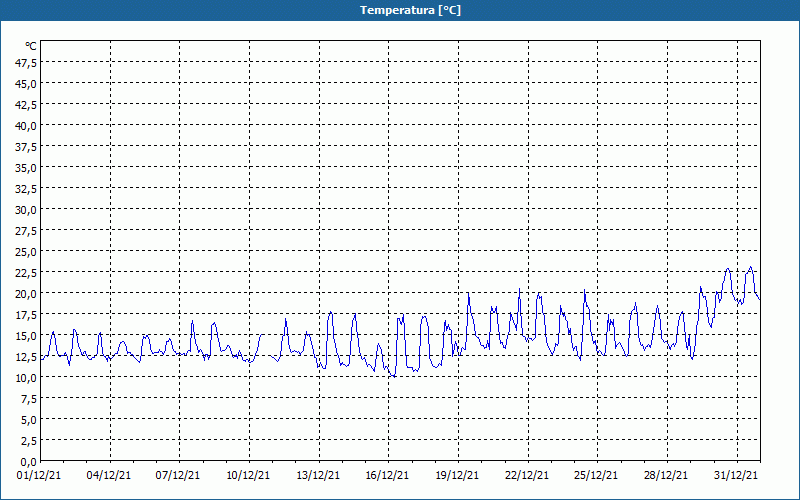
Task: Click the 25/12/21 date label
Action: [x=596, y=475]
